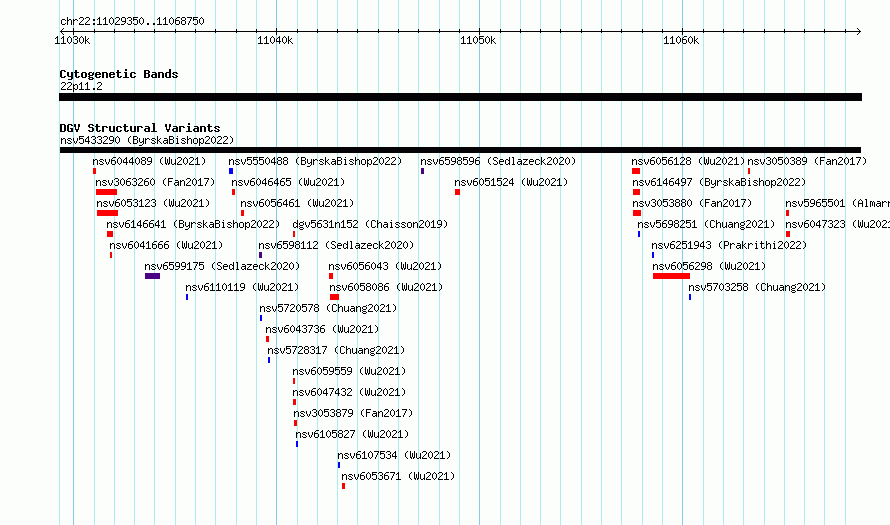Screen dimensions: 890x525
Task: Open nsv6056298 (Wu2021) variant
Action: [709, 266]
